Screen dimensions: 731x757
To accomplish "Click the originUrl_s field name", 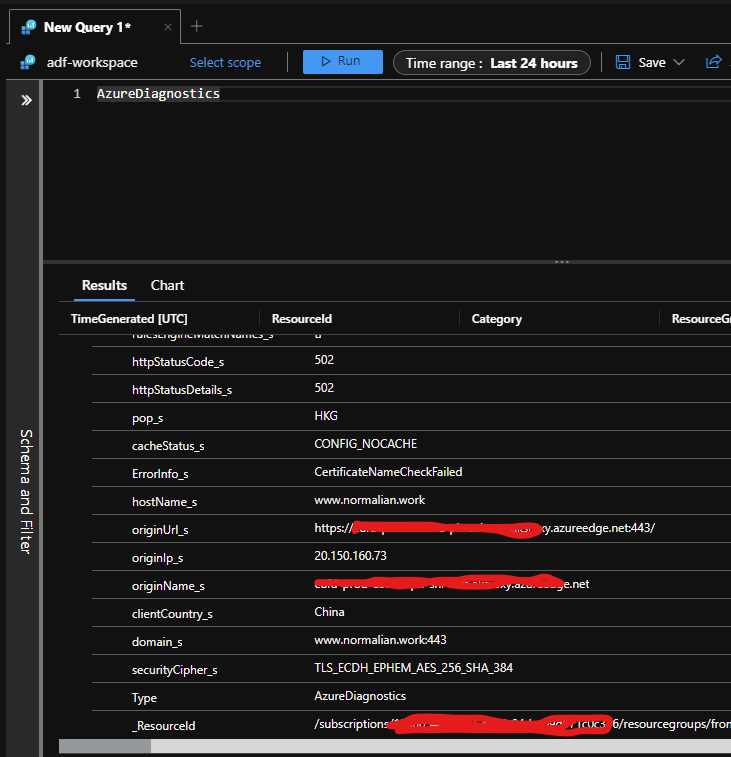I will point(160,530).
